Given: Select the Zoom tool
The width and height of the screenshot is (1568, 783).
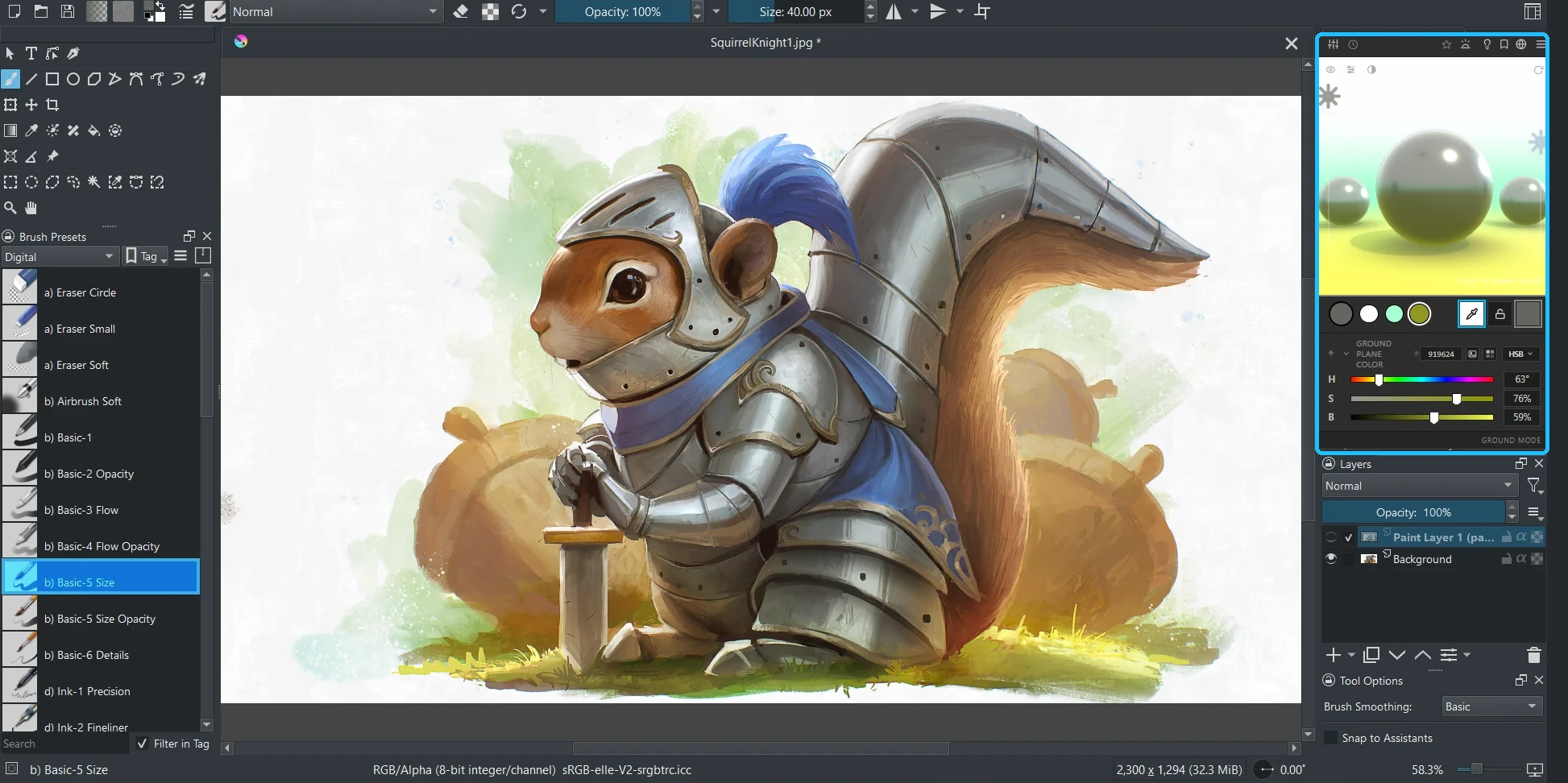Looking at the screenshot, I should coord(10,208).
